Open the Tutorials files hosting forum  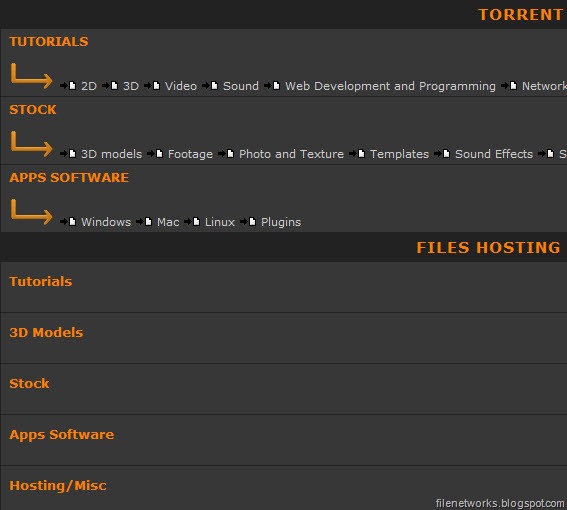tap(41, 281)
